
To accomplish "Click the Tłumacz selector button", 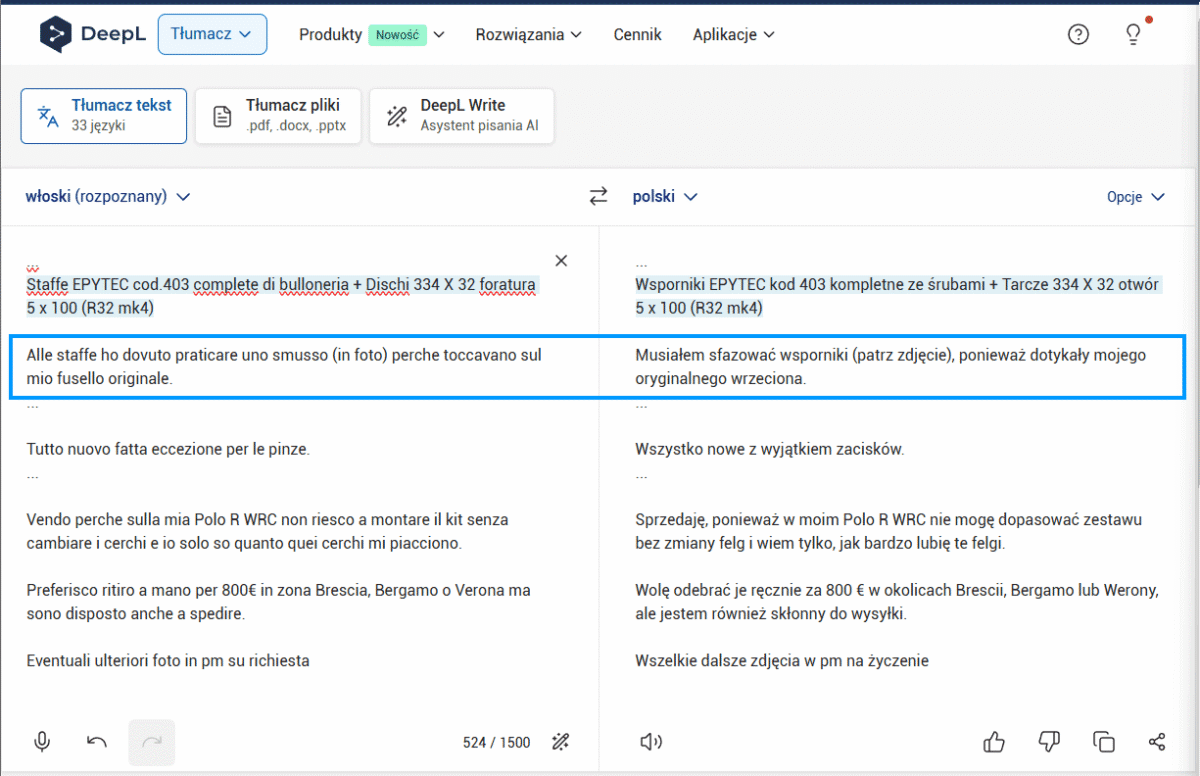I will (212, 34).
